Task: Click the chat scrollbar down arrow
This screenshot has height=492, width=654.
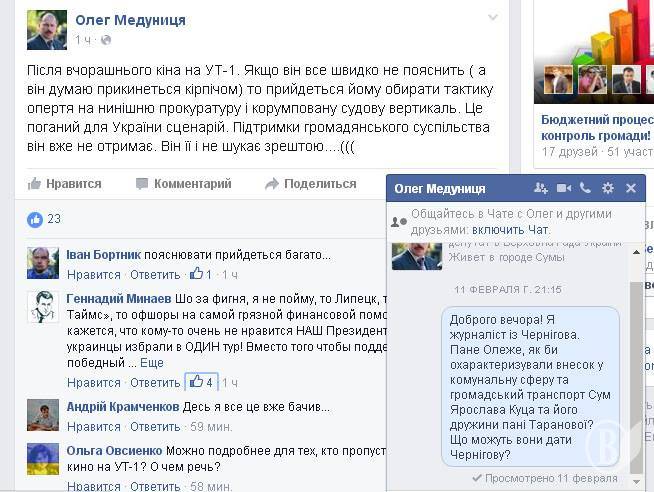Action: coord(636,481)
